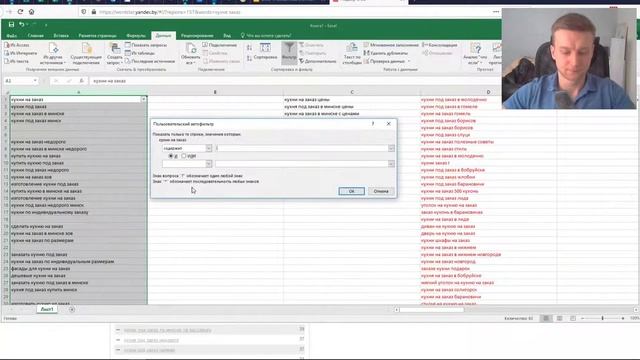Click Дополнительно advanced filter icon
Screen dimensions: 640x360
point(318,61)
